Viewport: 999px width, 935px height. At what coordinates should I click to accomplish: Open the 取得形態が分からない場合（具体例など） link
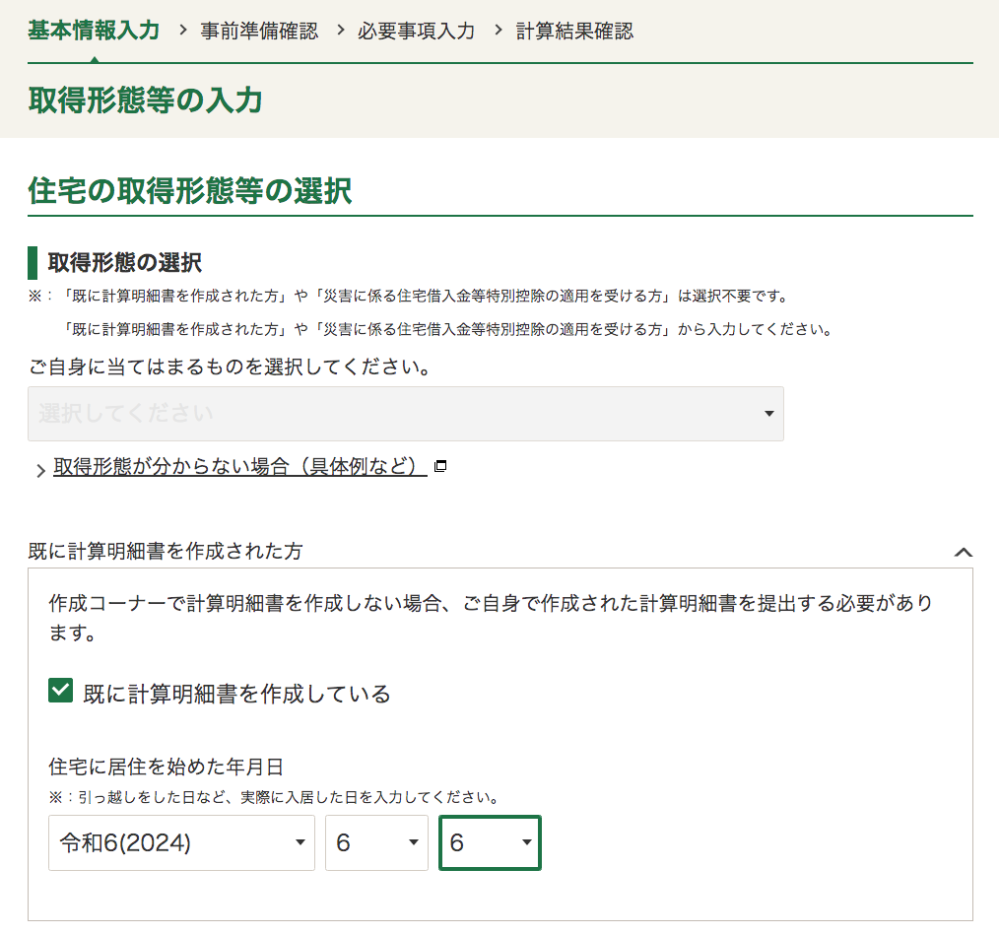240,467
